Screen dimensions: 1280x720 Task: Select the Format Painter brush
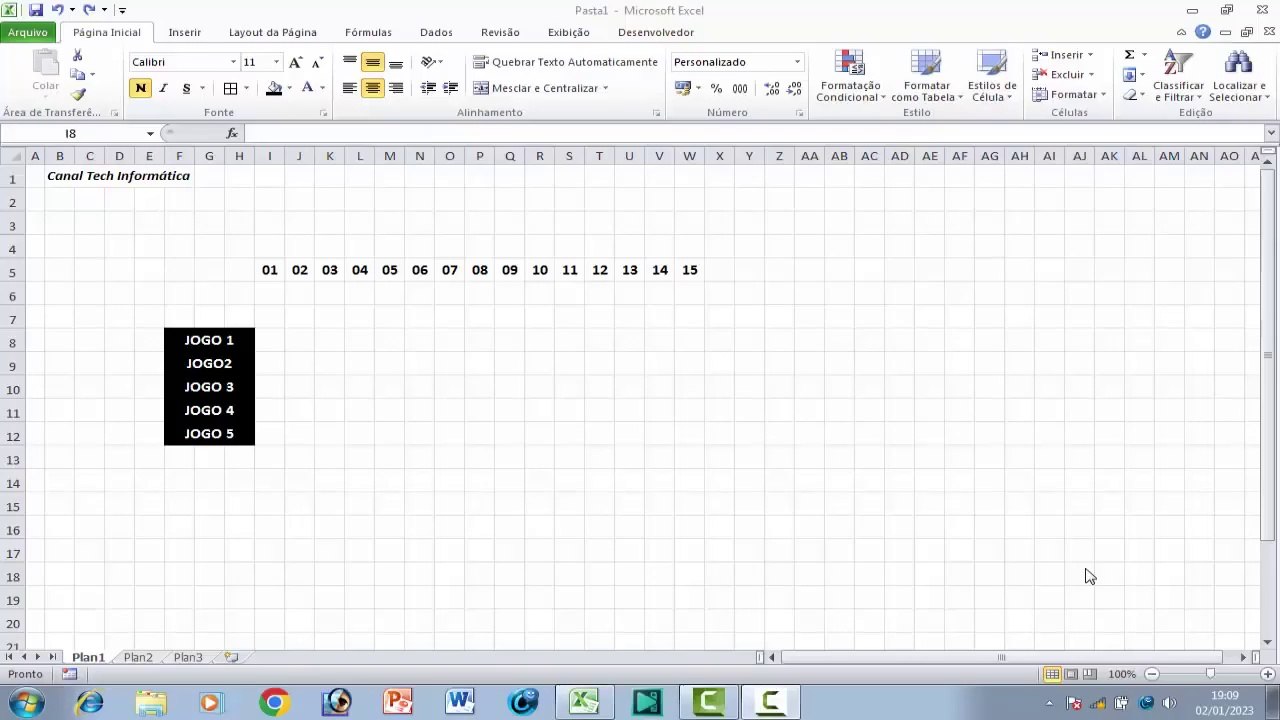[78, 94]
